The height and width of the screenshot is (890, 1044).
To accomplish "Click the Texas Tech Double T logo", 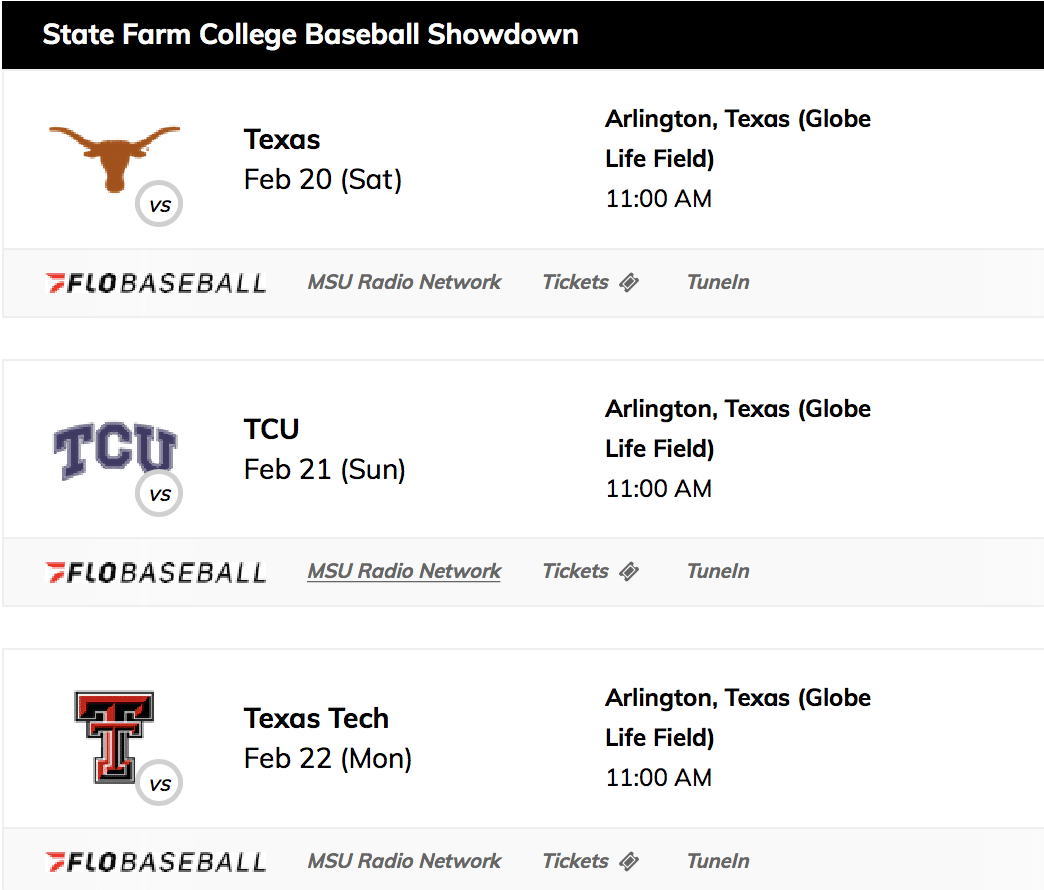I will click(x=115, y=737).
